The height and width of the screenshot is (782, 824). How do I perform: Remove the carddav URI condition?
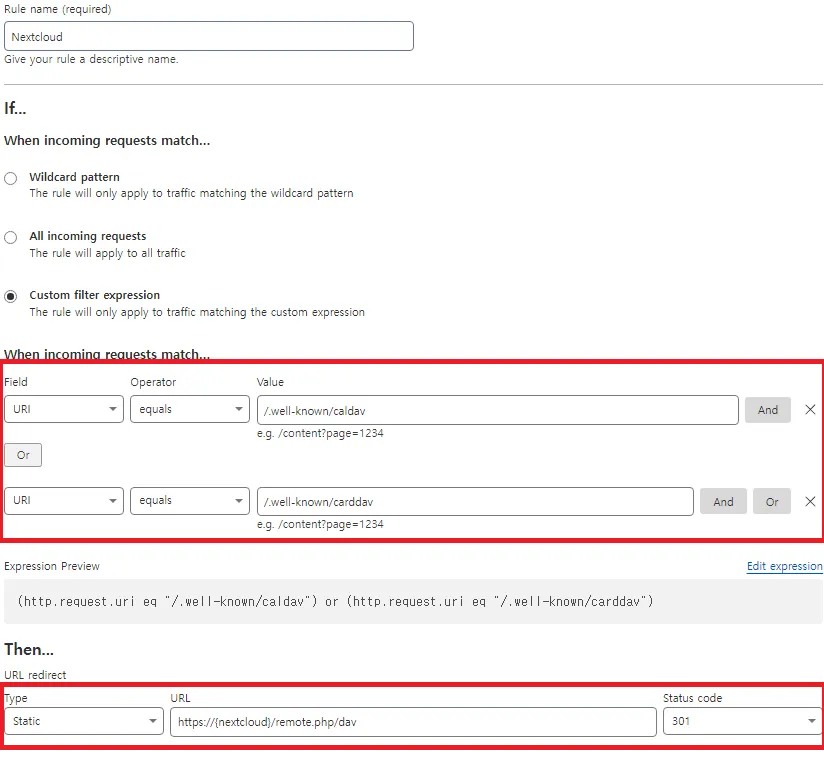coord(810,501)
